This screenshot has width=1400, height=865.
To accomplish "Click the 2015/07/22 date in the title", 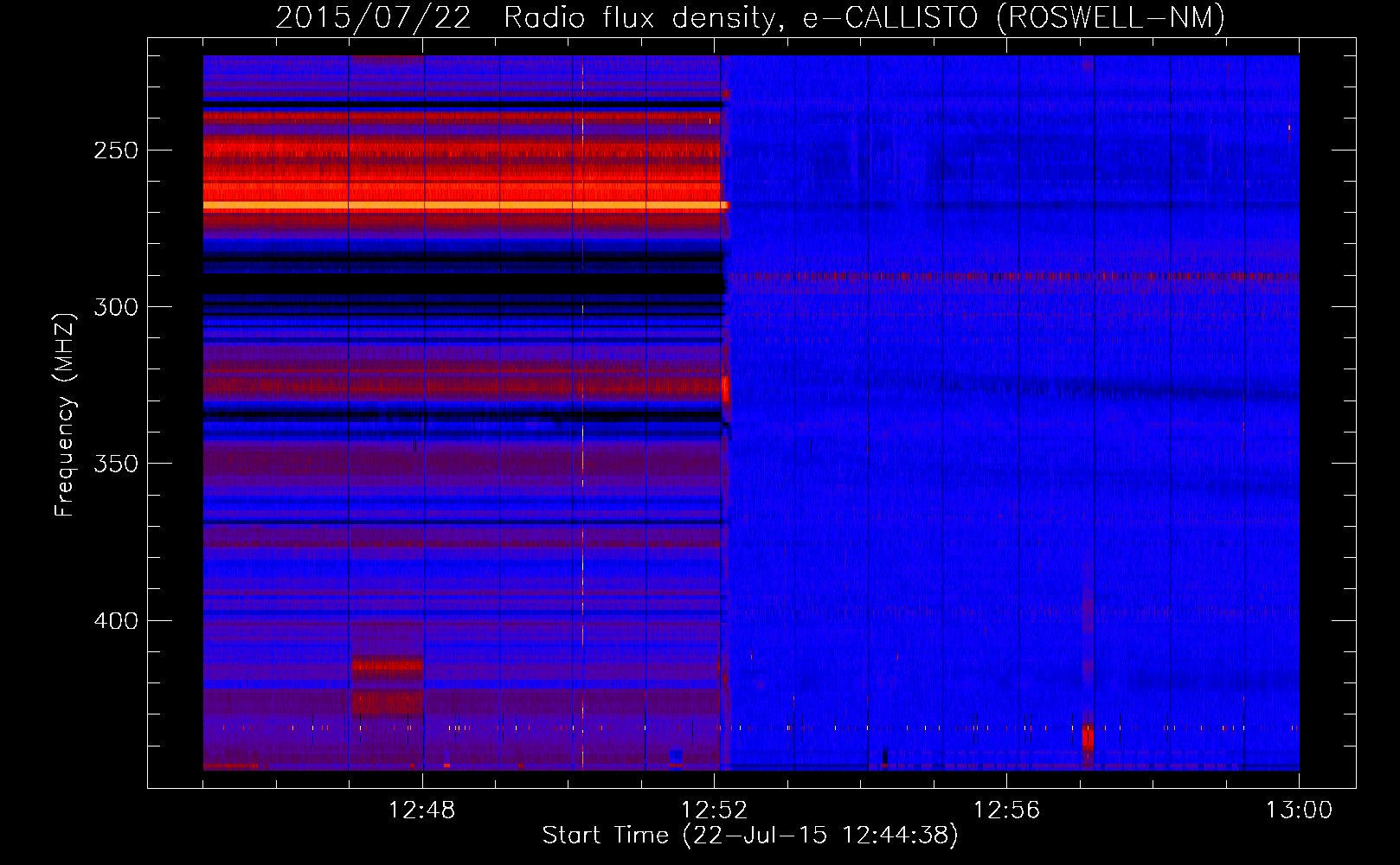I will coord(373,17).
